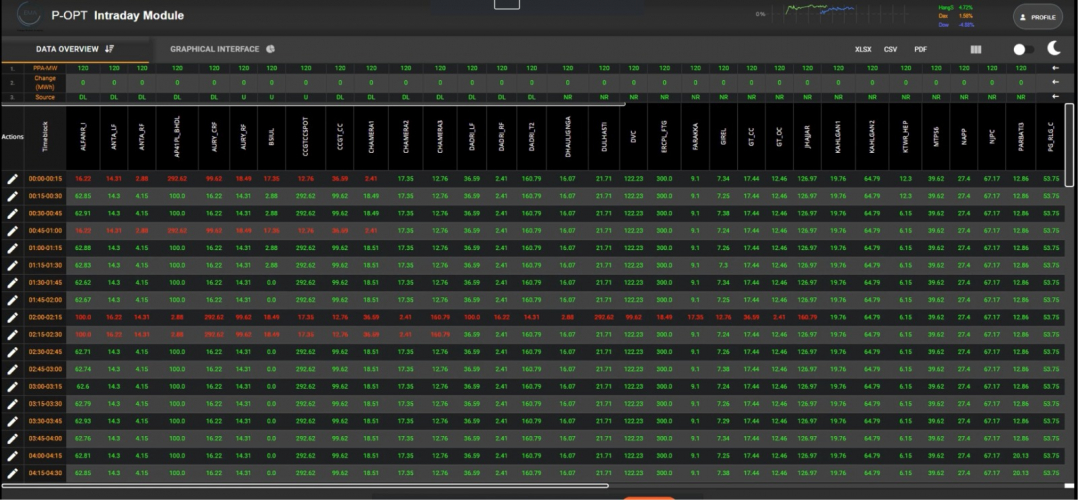Export data as CSV
The image size is (1078, 500).
[890, 50]
